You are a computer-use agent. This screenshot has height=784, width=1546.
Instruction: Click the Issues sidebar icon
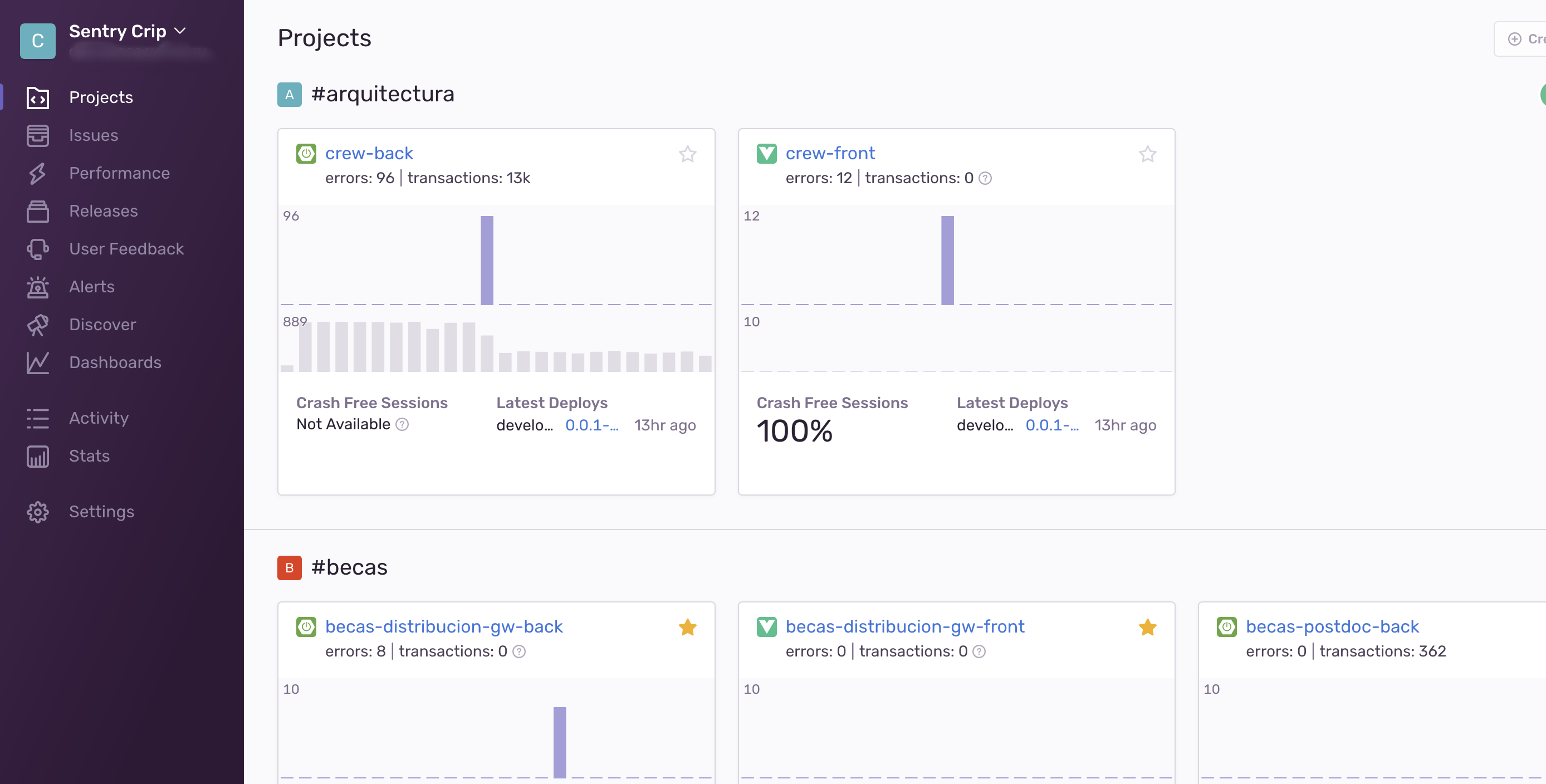(37, 135)
